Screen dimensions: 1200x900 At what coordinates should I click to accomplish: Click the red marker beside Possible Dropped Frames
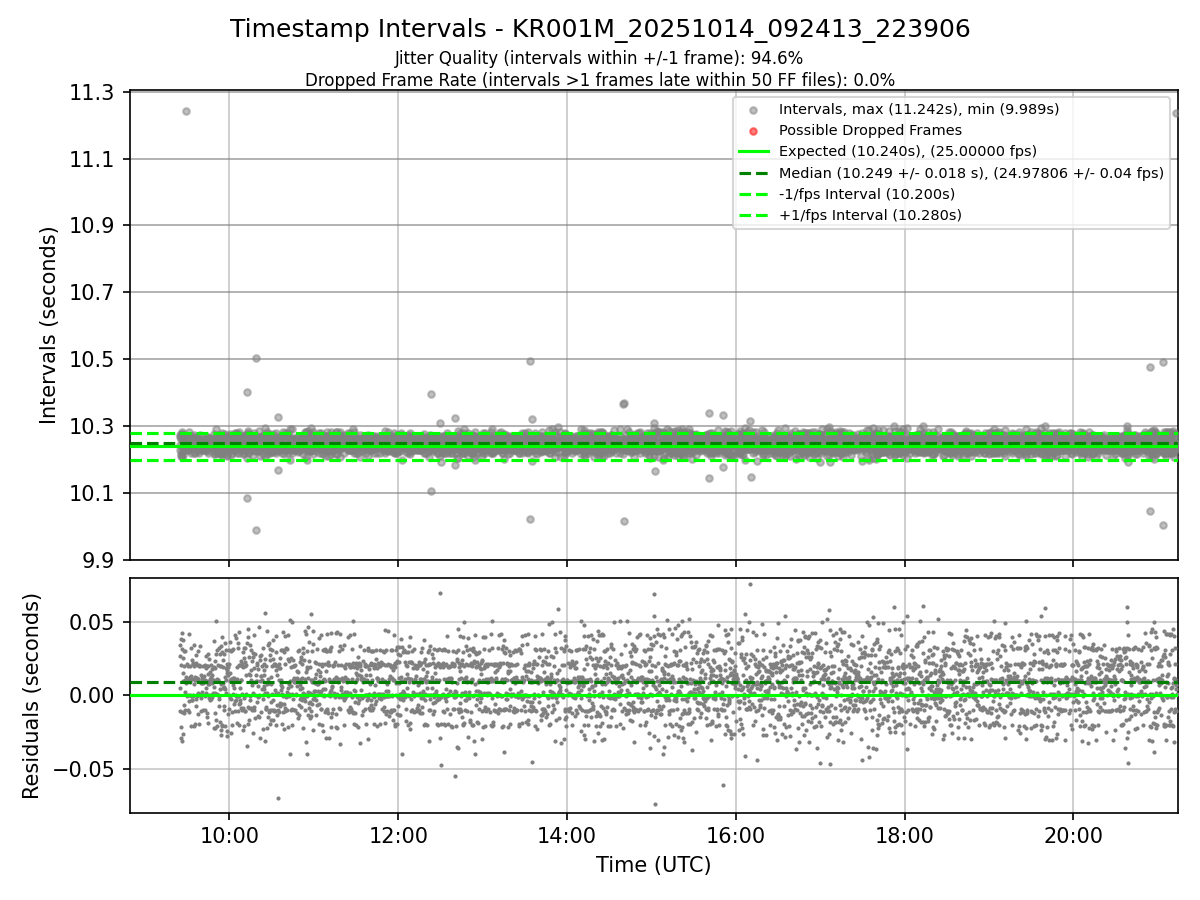(754, 131)
